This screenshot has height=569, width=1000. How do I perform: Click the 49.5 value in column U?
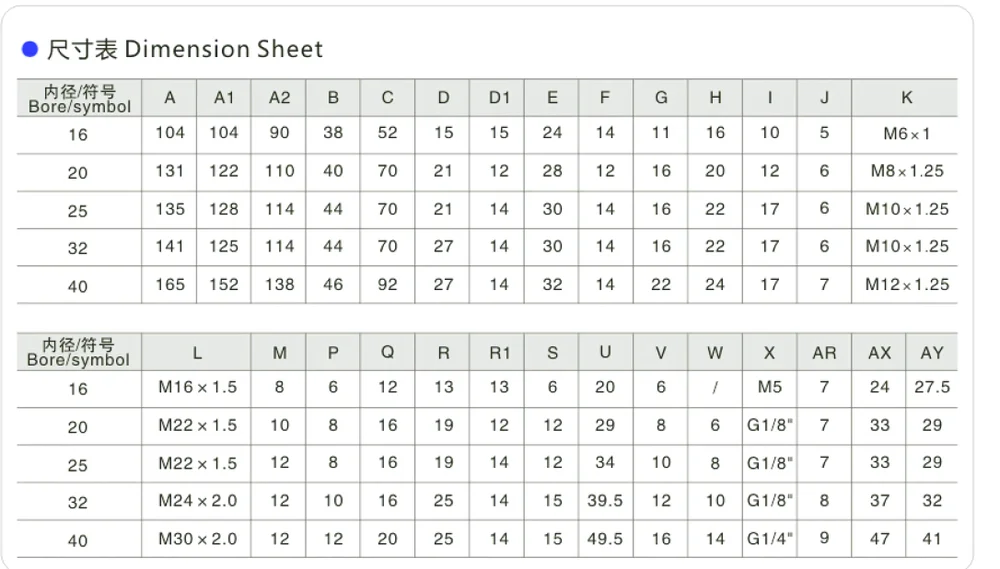(x=605, y=539)
